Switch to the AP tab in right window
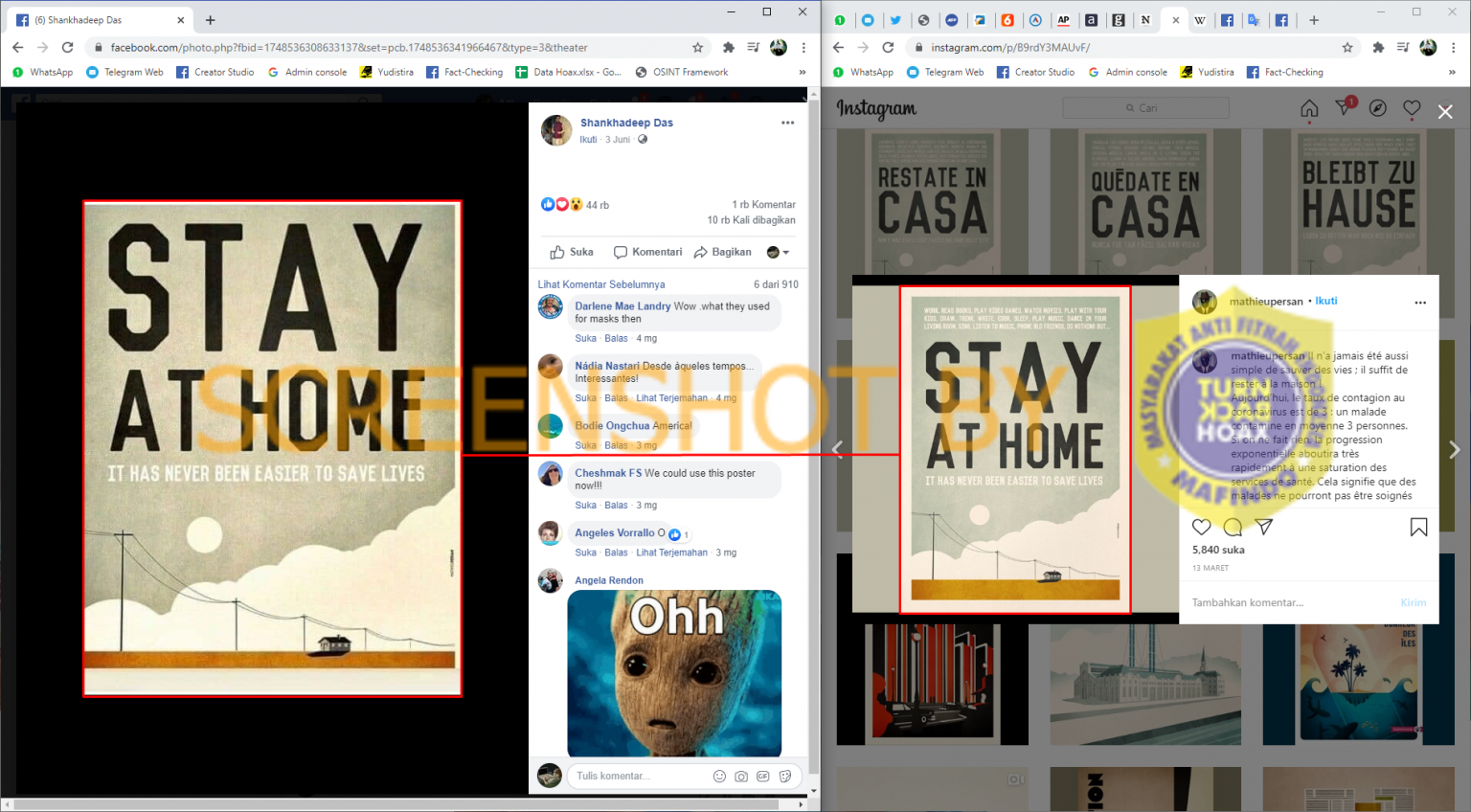The height and width of the screenshot is (812, 1471). click(1063, 19)
